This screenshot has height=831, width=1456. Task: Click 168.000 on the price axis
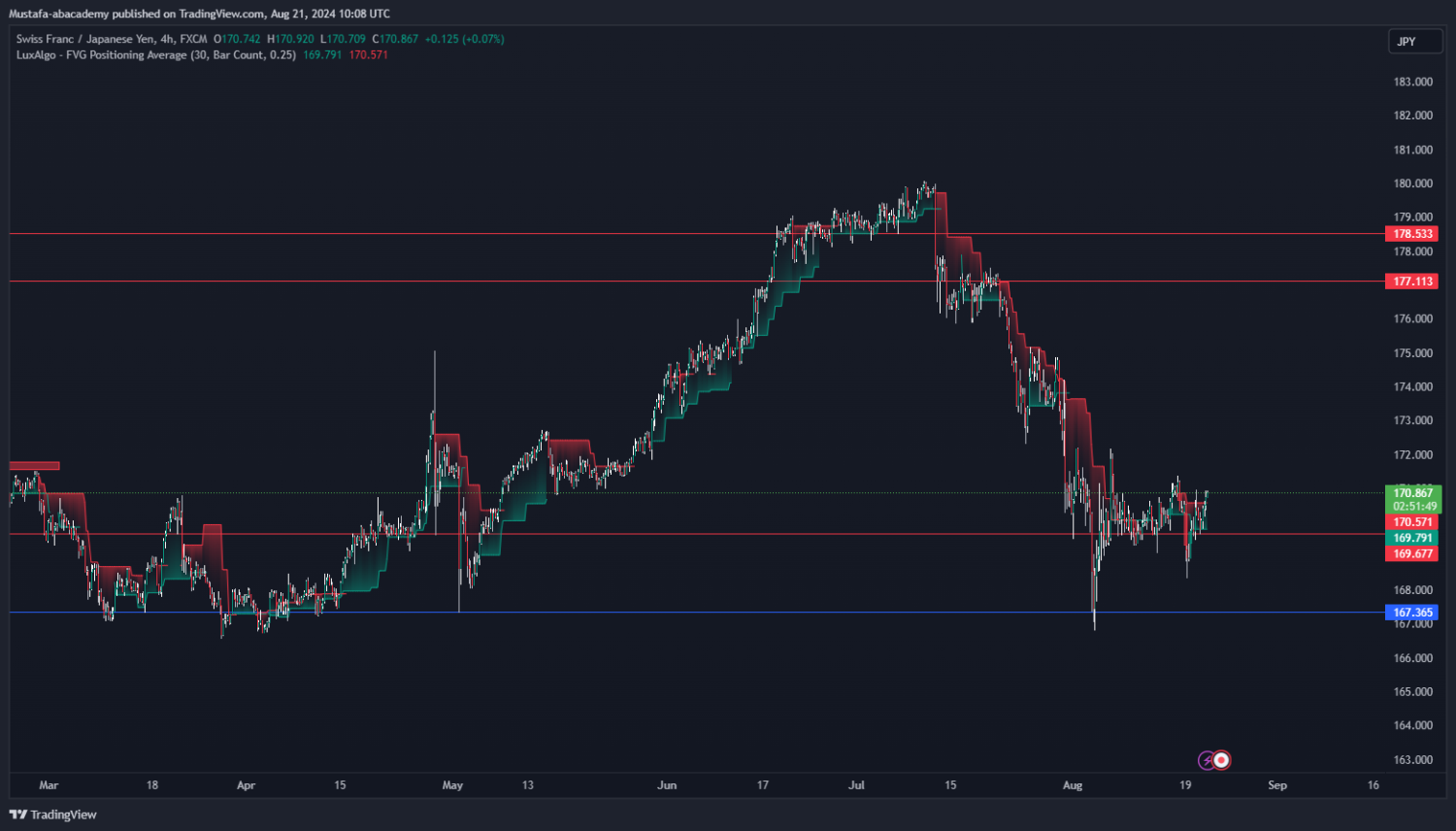(1413, 590)
